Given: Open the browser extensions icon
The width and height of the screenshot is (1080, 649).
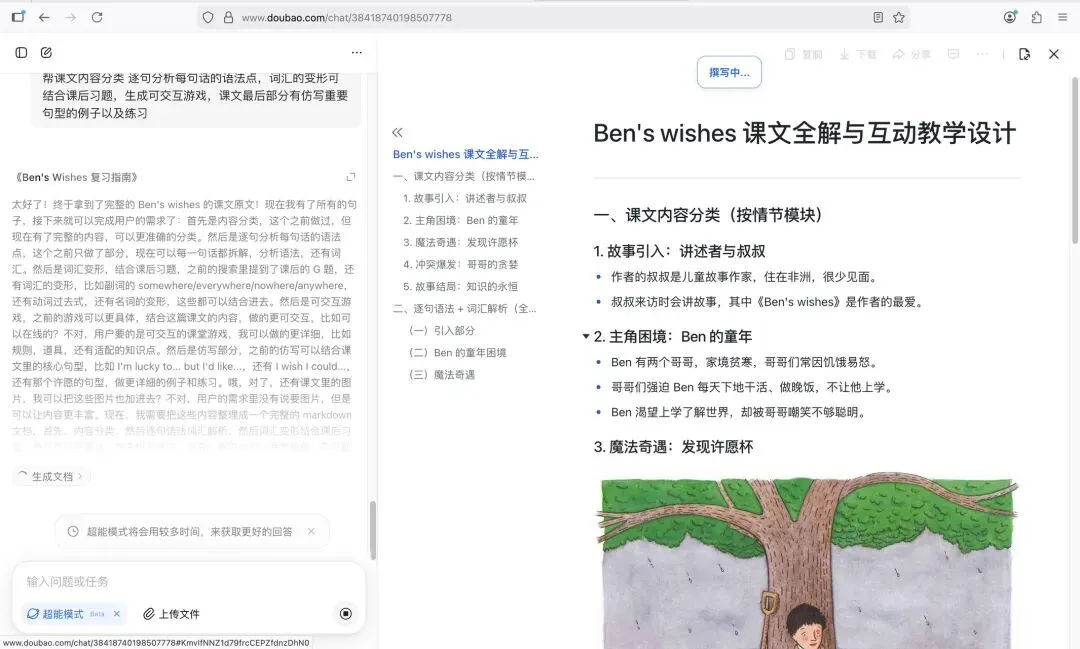Looking at the screenshot, I should [x=1037, y=17].
